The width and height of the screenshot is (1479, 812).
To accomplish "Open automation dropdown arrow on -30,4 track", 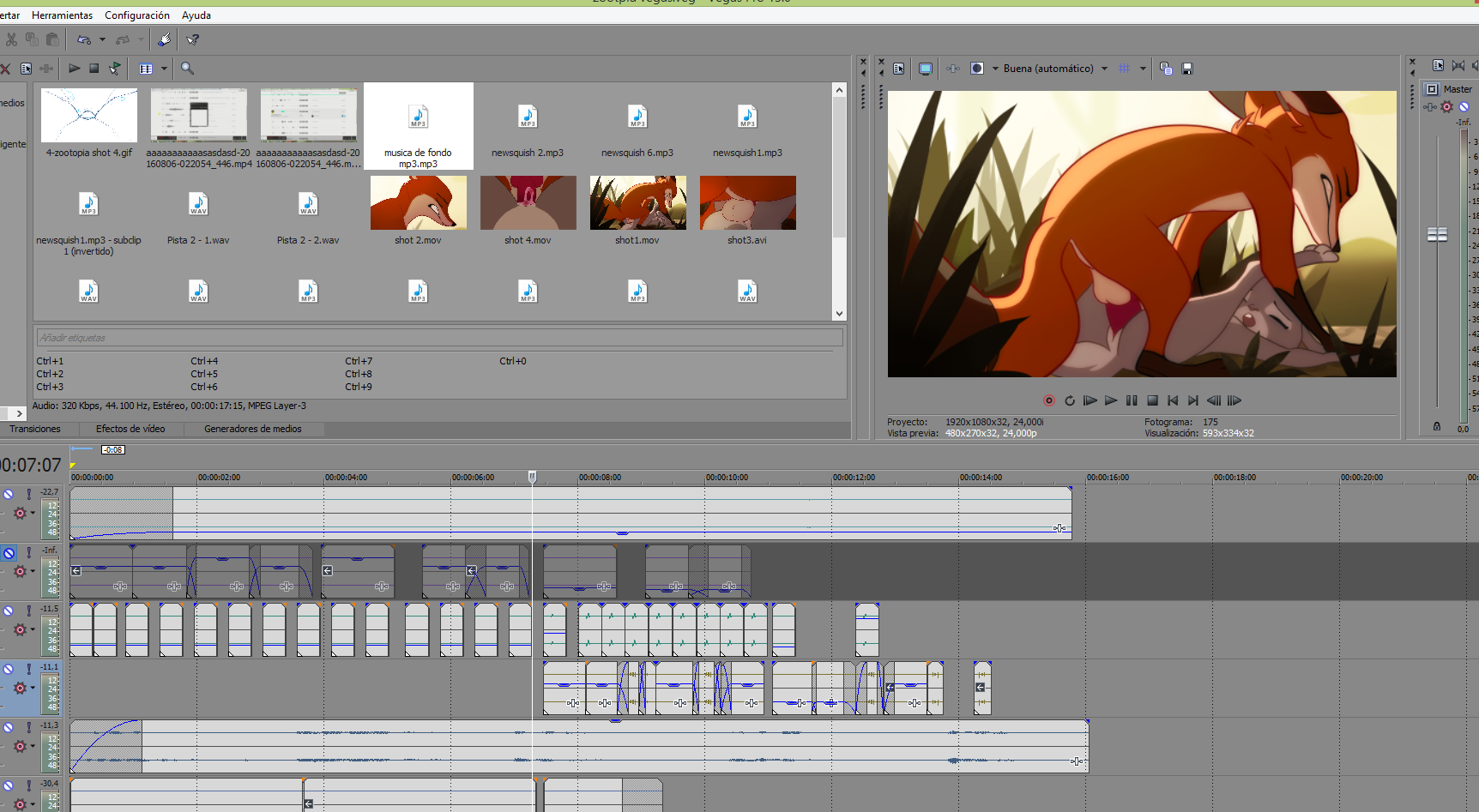I will [33, 804].
